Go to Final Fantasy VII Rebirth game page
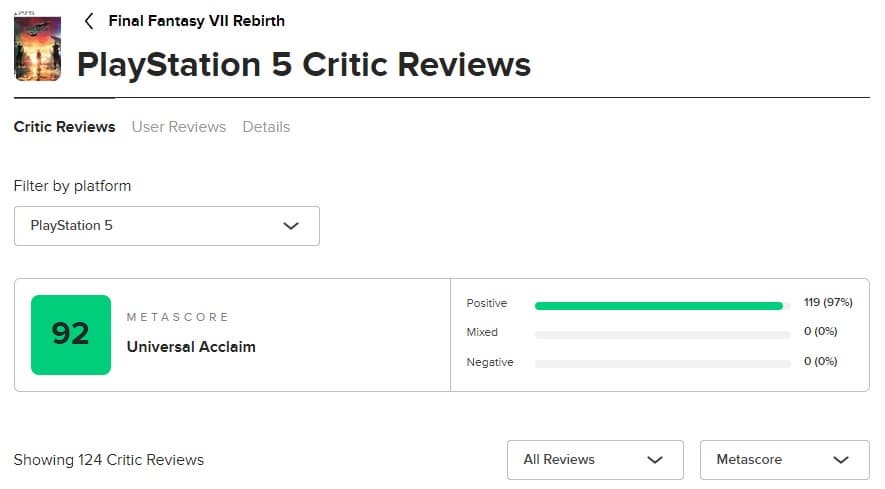Image resolution: width=885 pixels, height=489 pixels. 196,21
